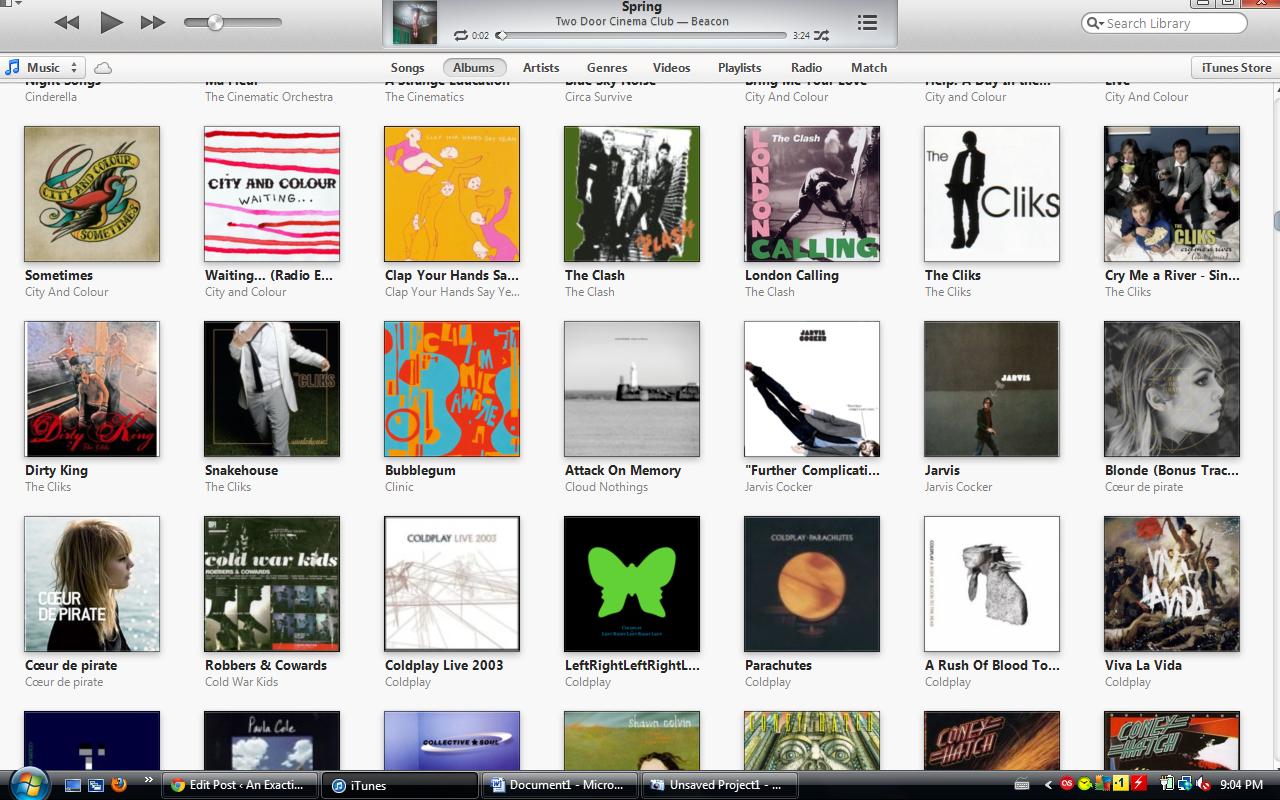Click the volume slider knob
The image size is (1280, 800).
215,22
